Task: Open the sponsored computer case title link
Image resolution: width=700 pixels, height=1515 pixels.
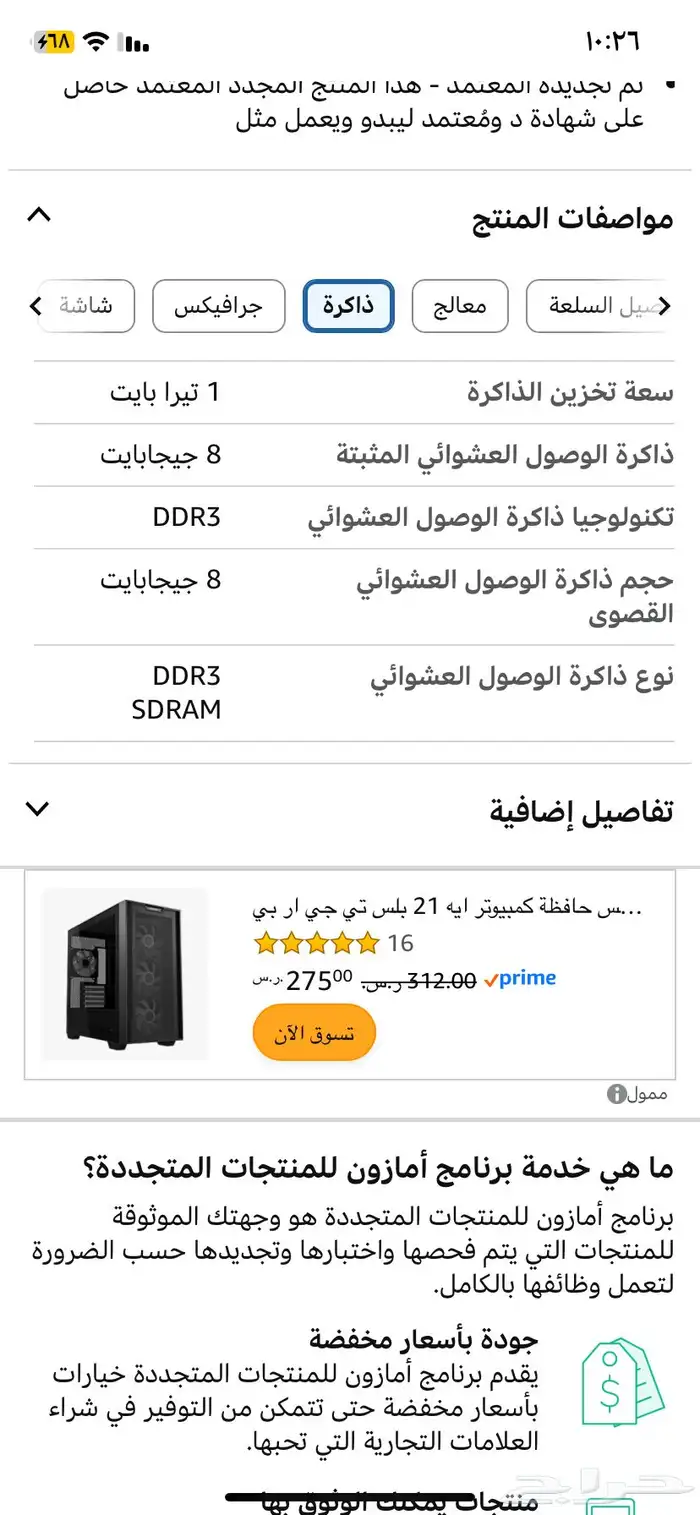Action: (447, 909)
